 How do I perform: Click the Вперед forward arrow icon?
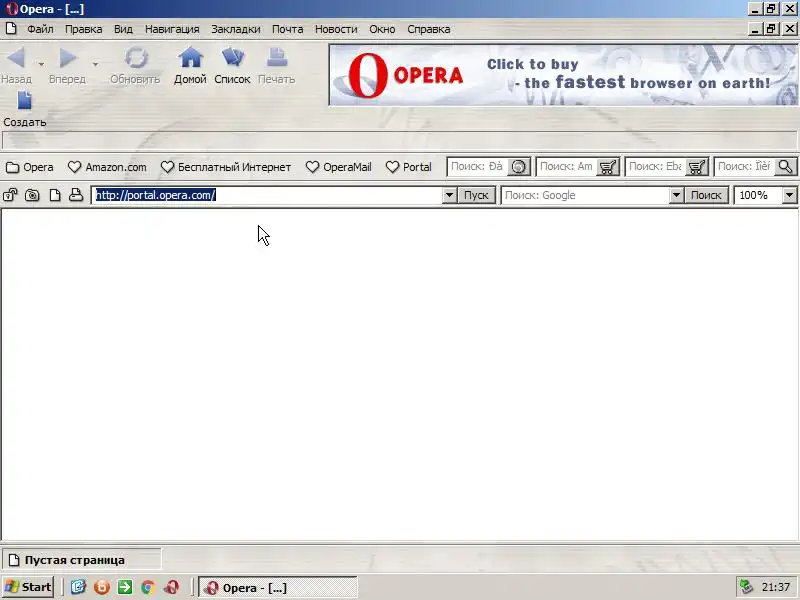(x=67, y=58)
